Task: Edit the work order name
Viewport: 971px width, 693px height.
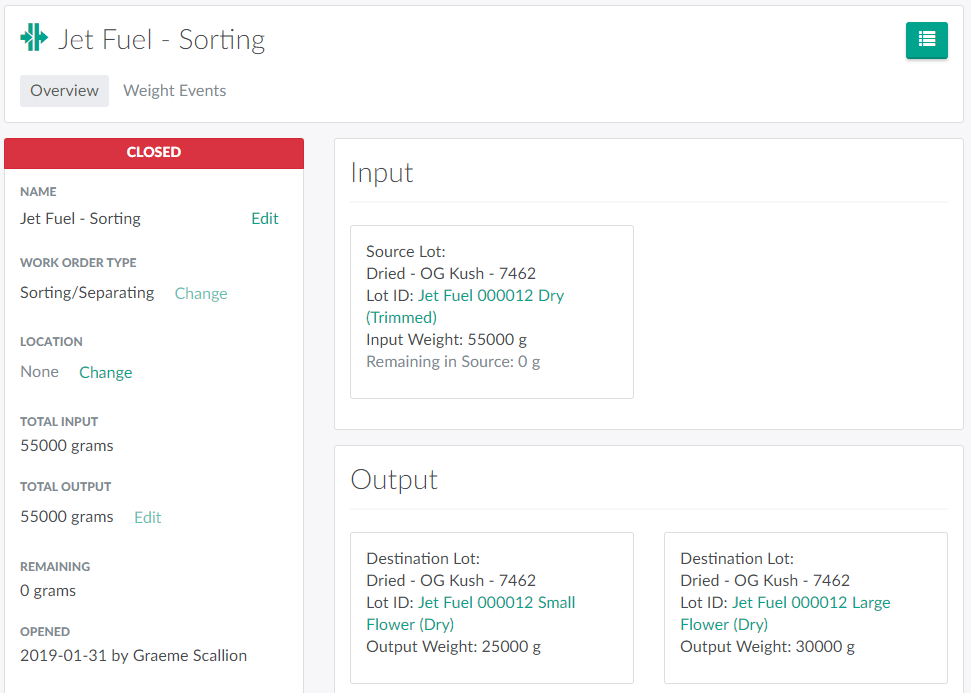Action: point(264,219)
